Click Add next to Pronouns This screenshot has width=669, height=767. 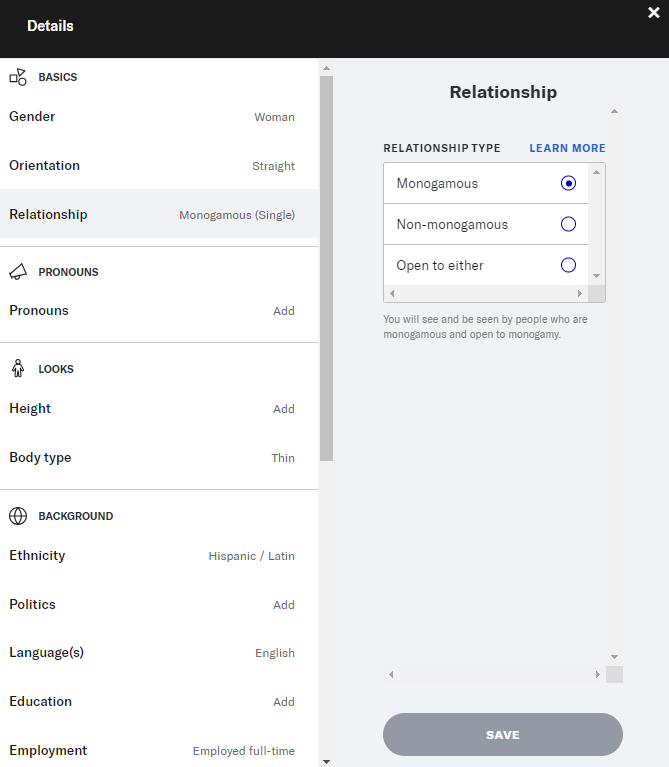[x=284, y=311]
